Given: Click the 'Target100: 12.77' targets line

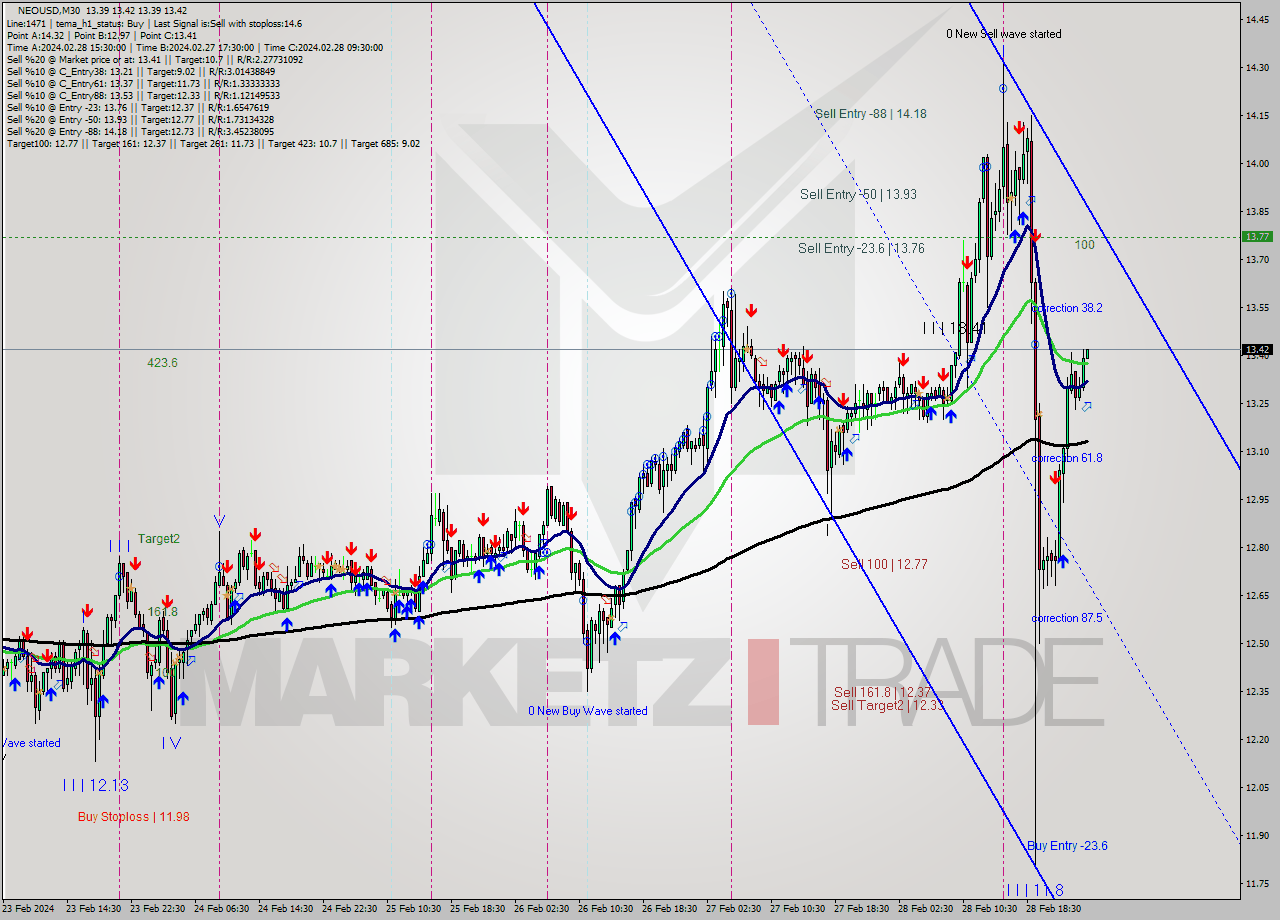Looking at the screenshot, I should 213,143.
